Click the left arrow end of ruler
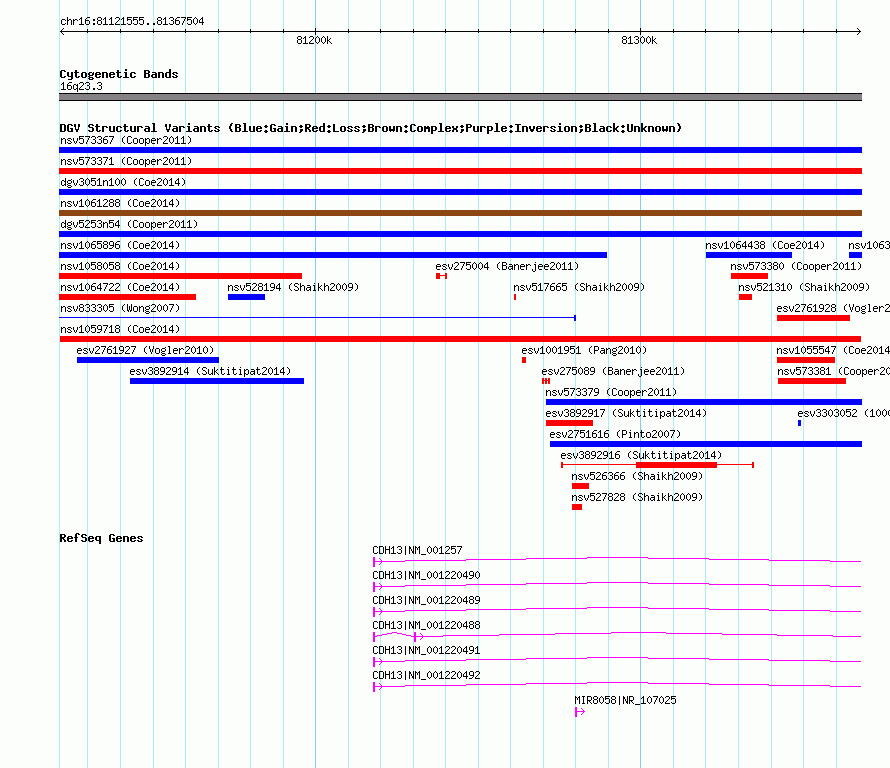The width and height of the screenshot is (890, 768). pyautogui.click(x=62, y=32)
